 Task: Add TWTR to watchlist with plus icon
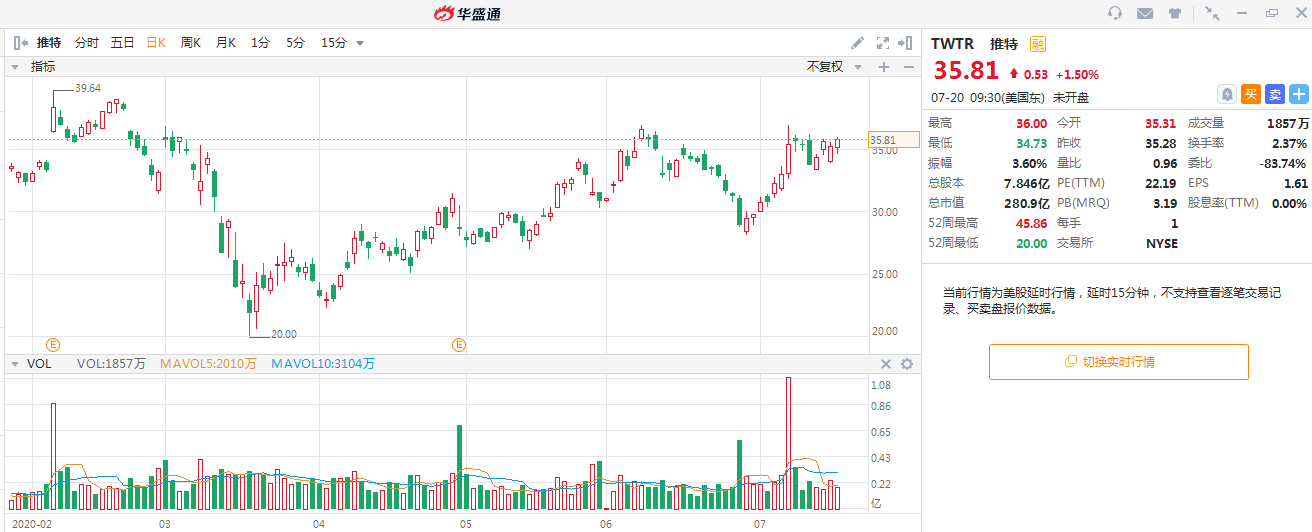[x=1299, y=94]
